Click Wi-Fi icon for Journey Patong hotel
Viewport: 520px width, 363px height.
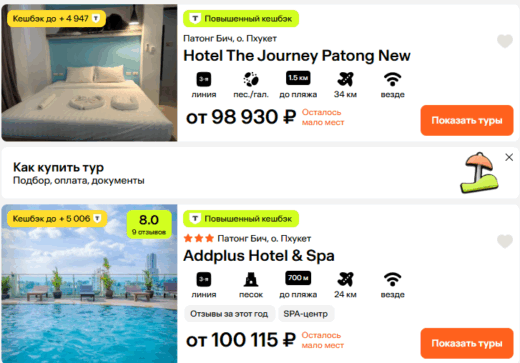click(x=392, y=79)
